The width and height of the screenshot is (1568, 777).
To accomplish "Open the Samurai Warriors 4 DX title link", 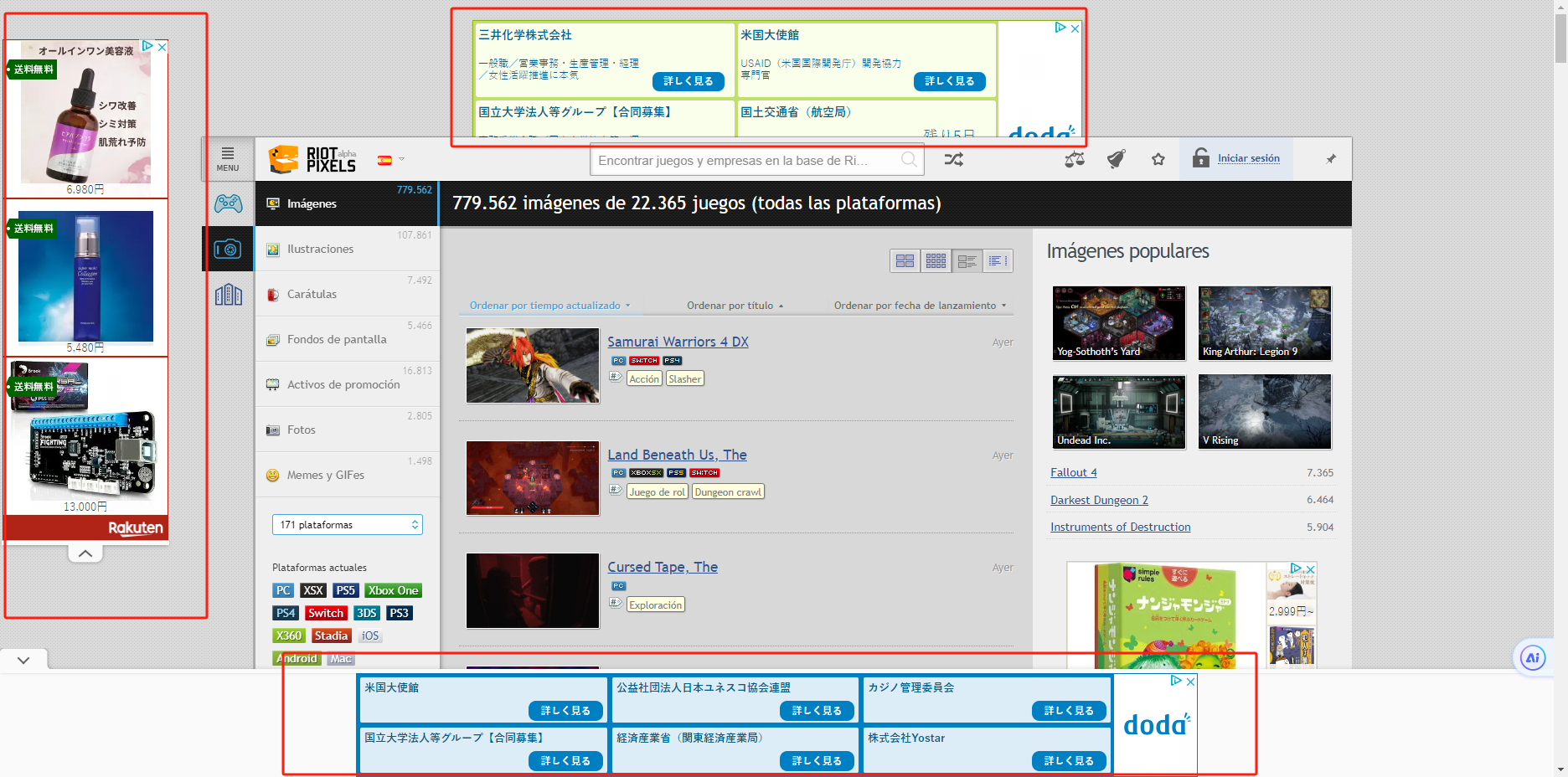I will (x=678, y=342).
